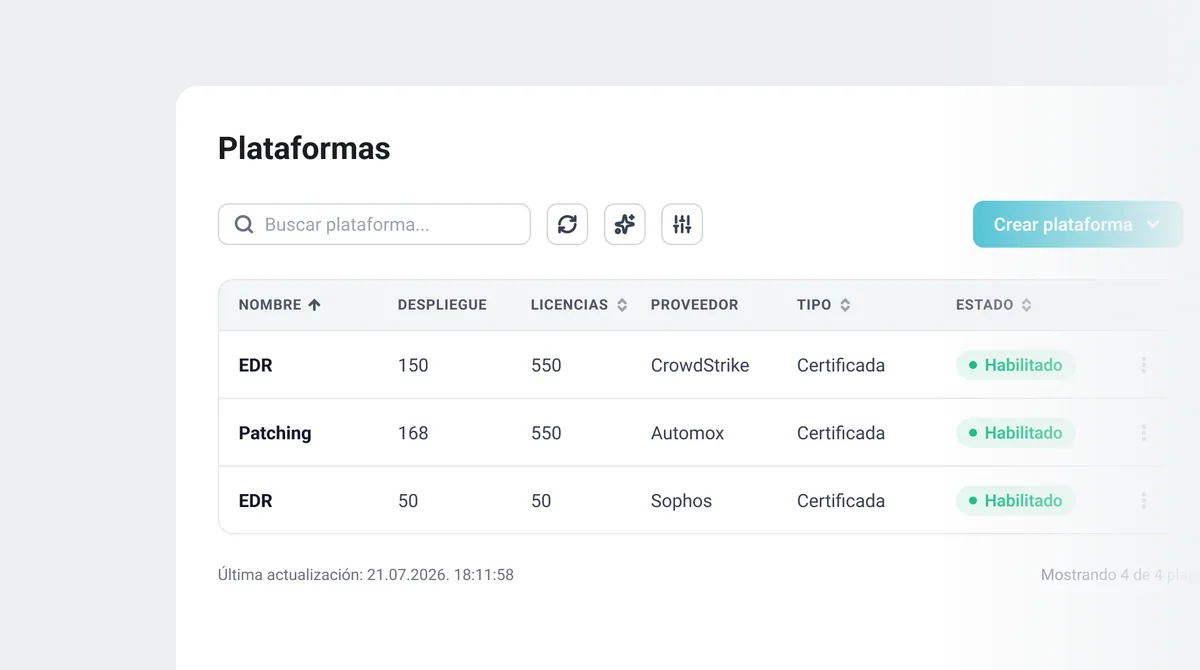Click licencias value 550 in Automox row
Viewport: 1200px width, 670px height.
pos(546,433)
